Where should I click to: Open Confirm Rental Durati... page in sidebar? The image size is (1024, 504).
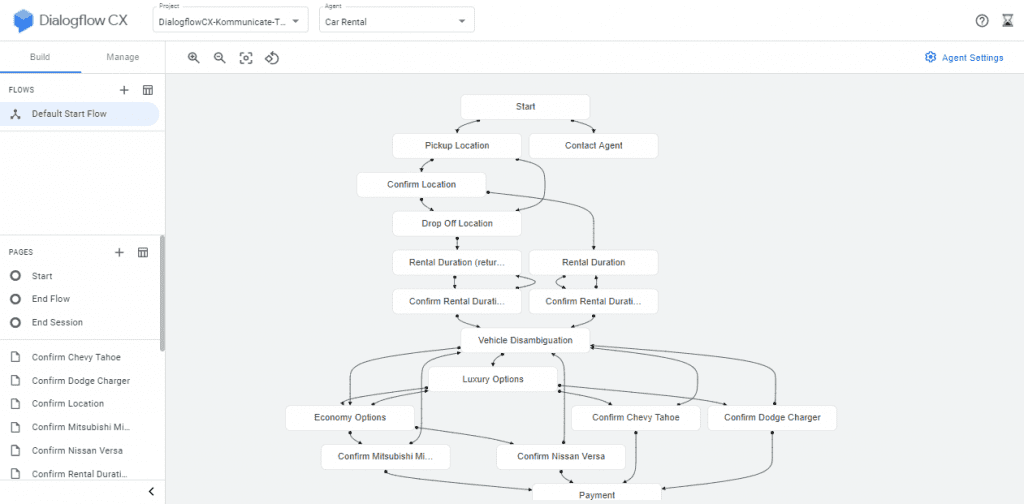[x=80, y=474]
